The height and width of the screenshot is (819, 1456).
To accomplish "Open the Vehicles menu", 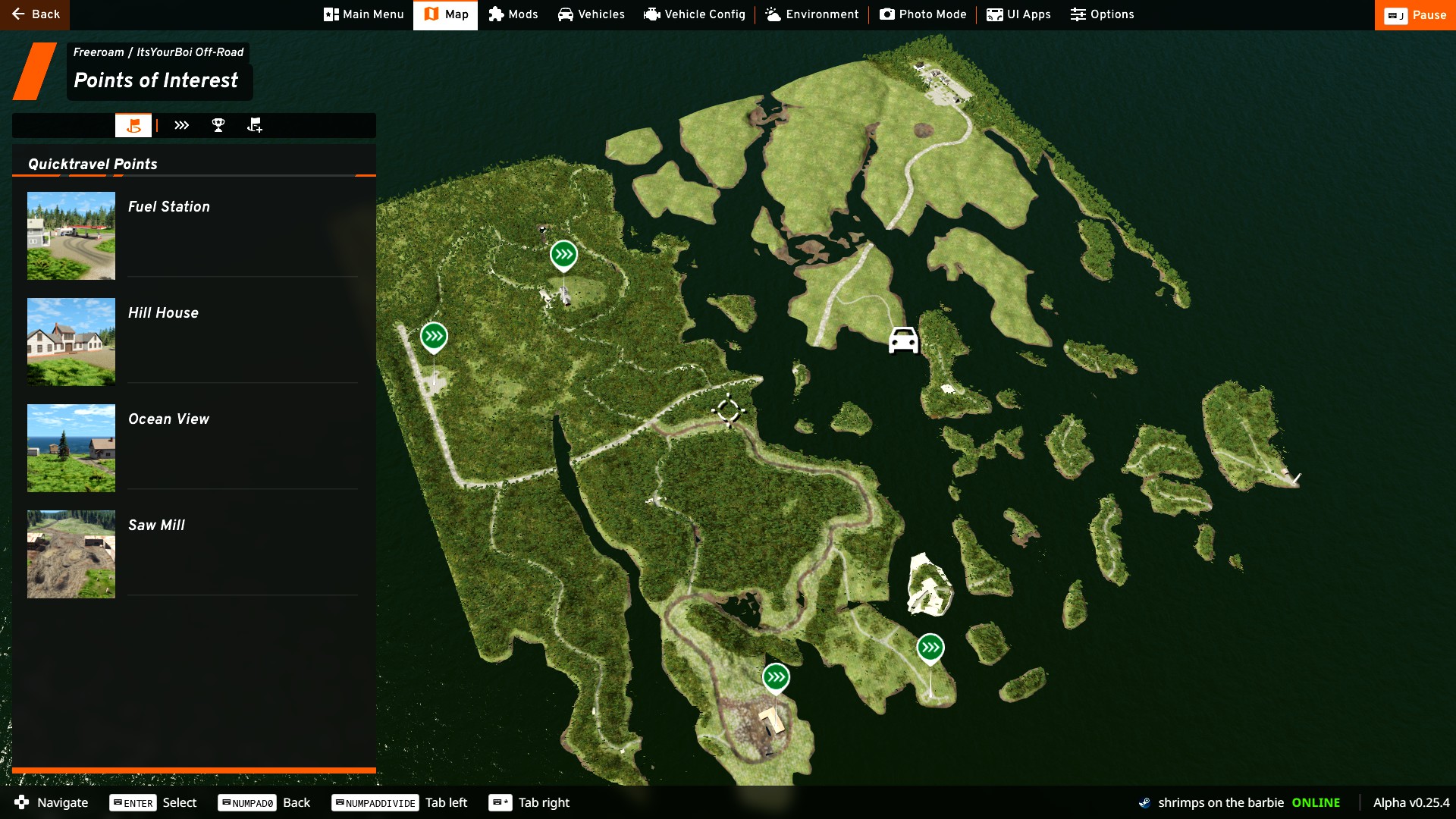I will click(x=591, y=14).
